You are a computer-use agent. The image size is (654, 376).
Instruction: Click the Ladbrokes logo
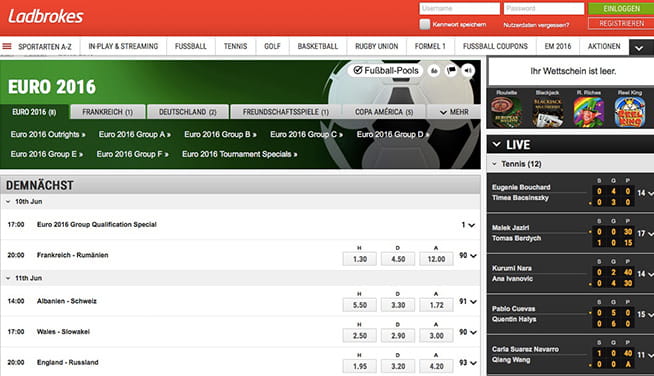click(x=45, y=16)
